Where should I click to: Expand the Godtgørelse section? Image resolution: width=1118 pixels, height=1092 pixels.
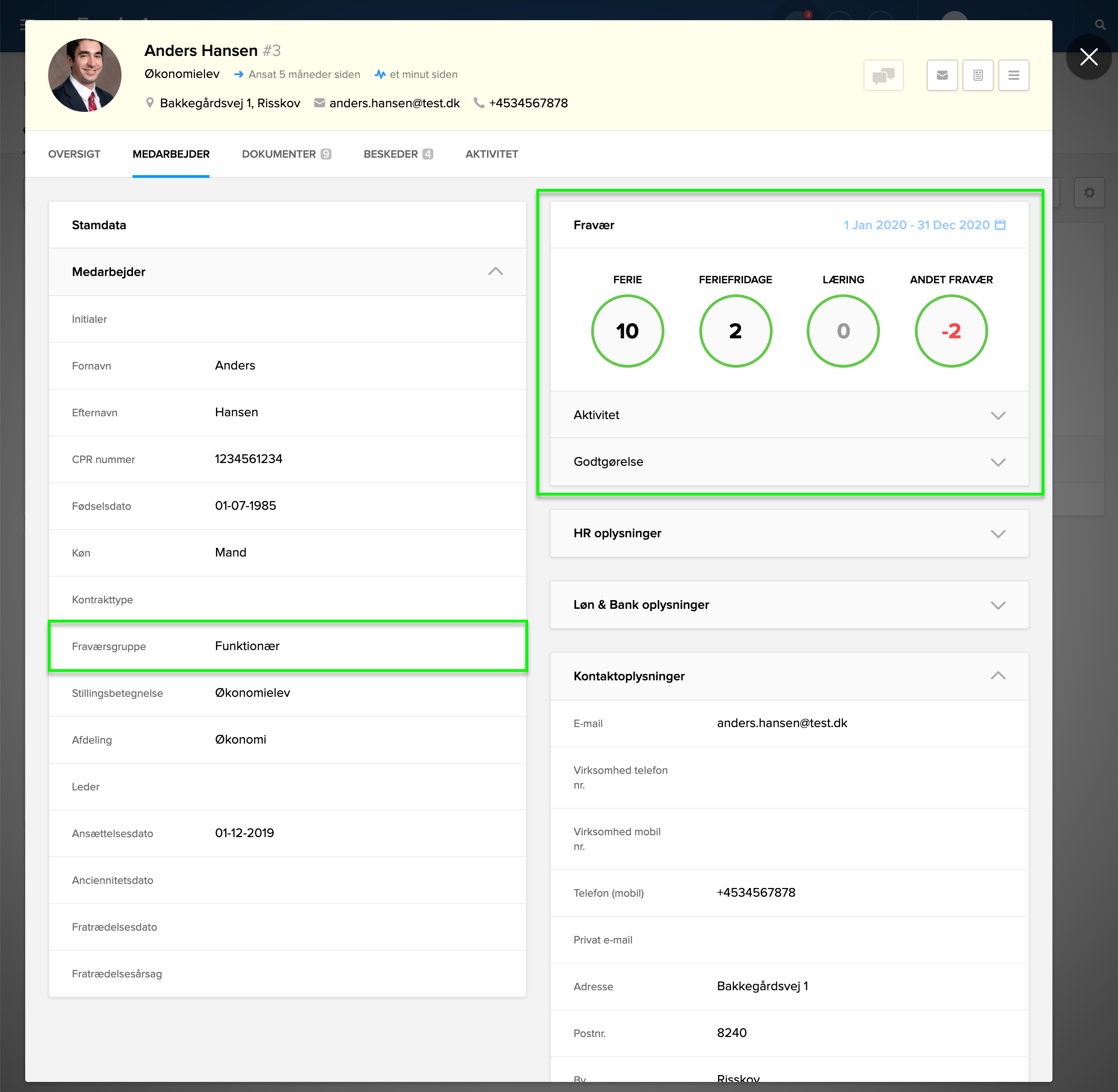tap(997, 462)
